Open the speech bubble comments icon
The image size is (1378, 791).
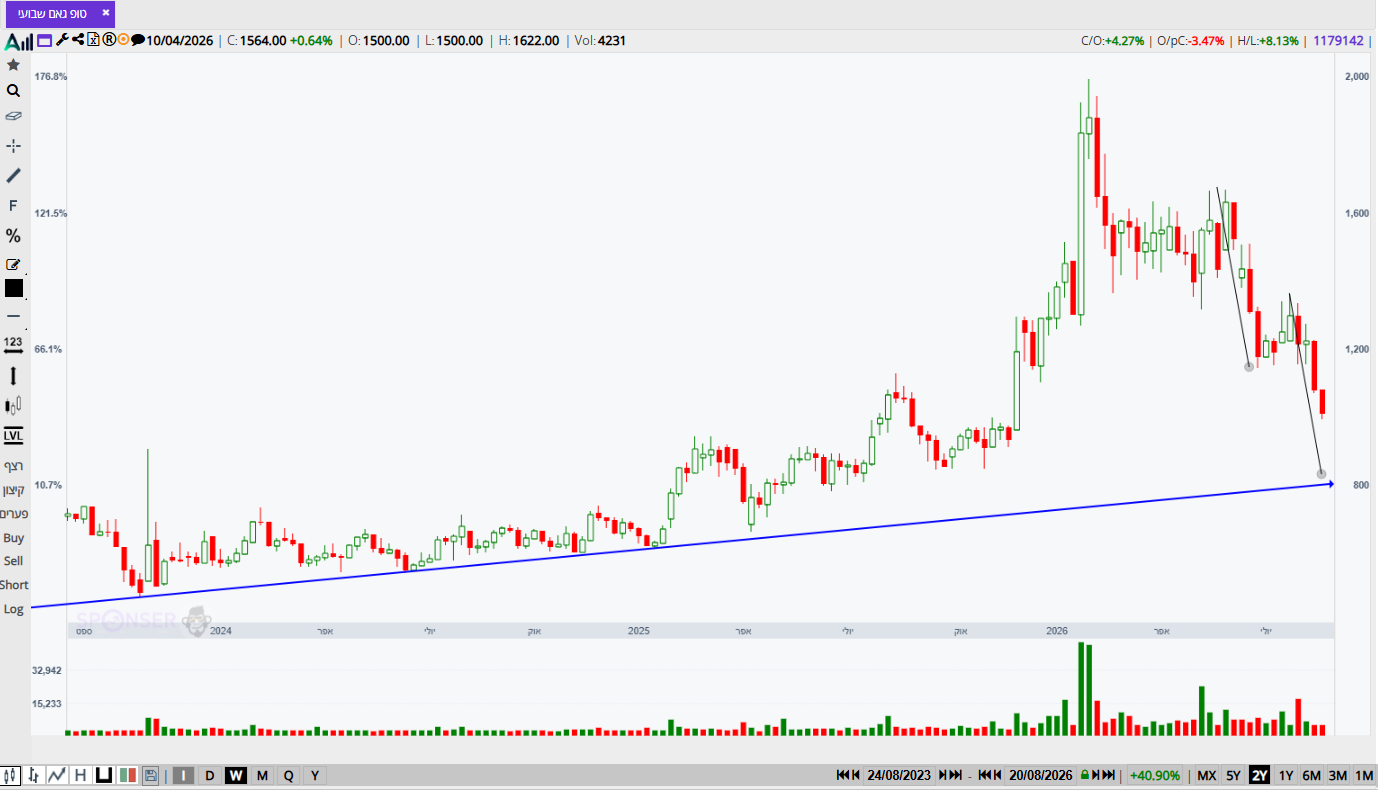138,41
